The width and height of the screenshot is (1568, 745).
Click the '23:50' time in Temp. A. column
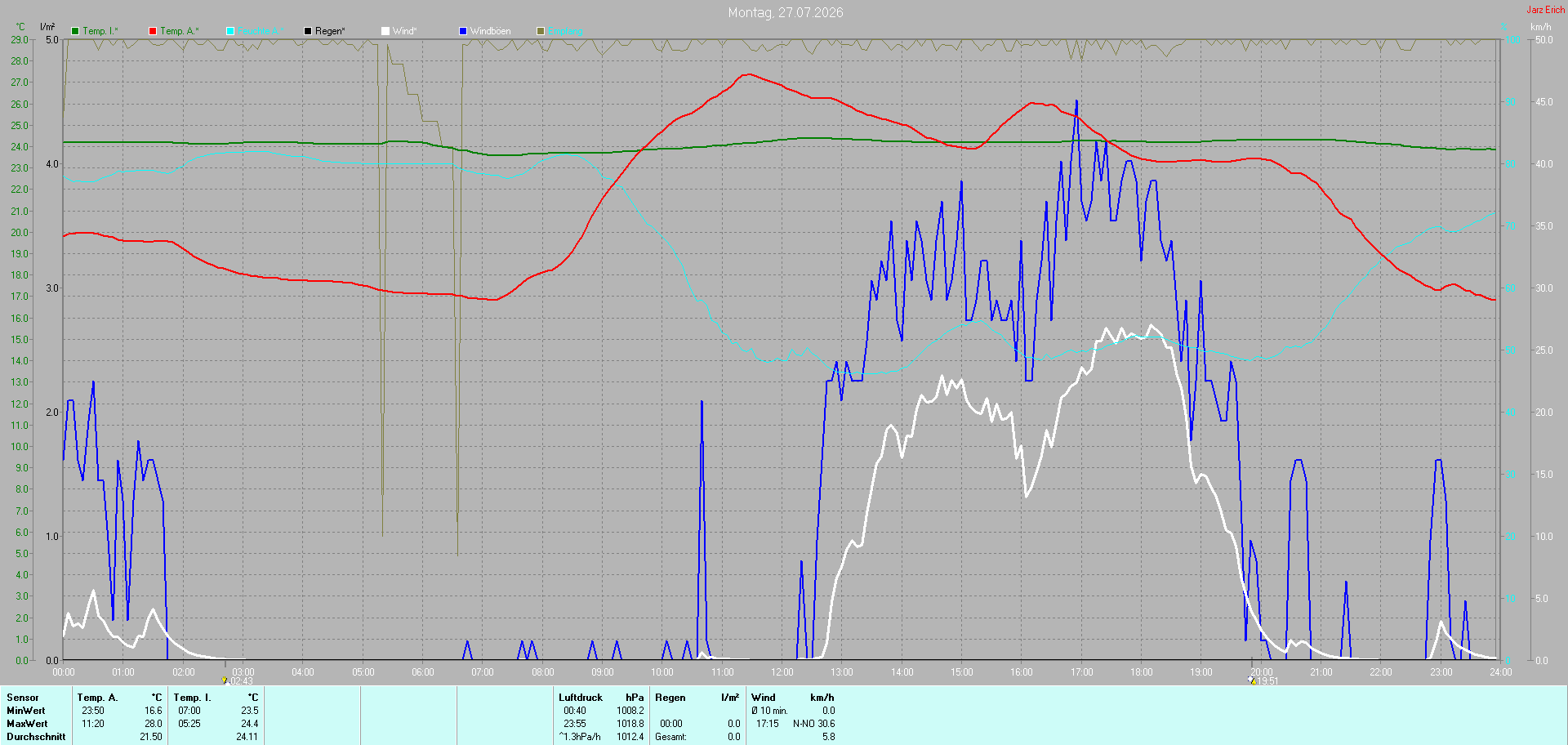click(x=93, y=711)
